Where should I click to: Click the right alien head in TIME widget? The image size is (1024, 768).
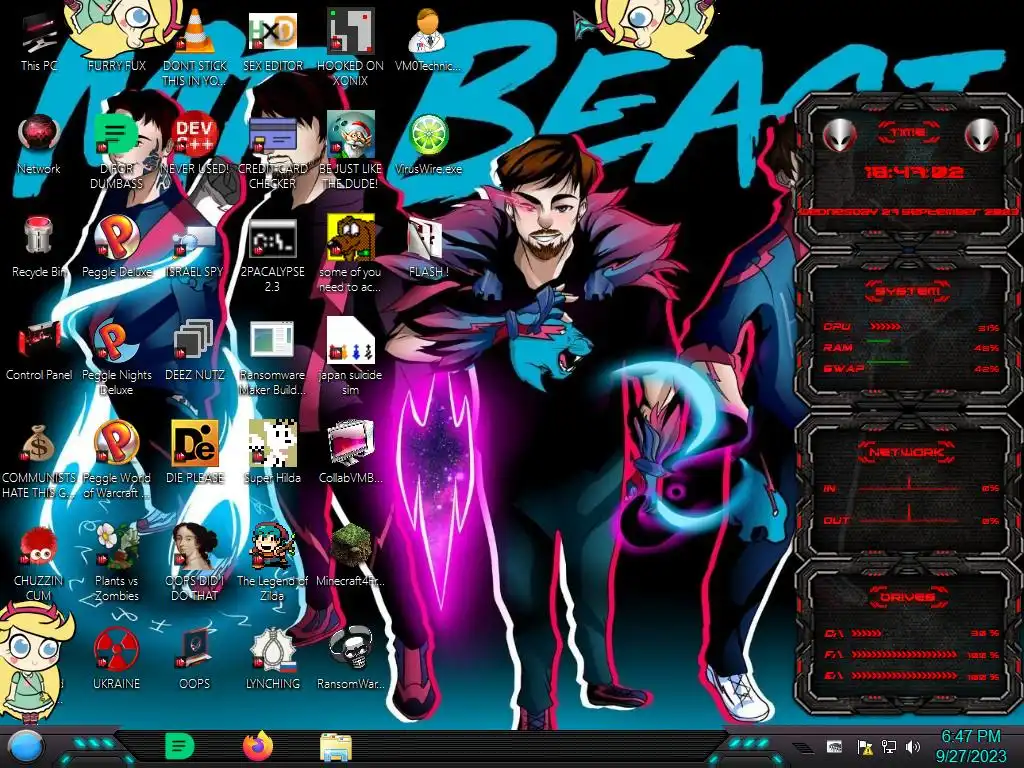pyautogui.click(x=982, y=135)
